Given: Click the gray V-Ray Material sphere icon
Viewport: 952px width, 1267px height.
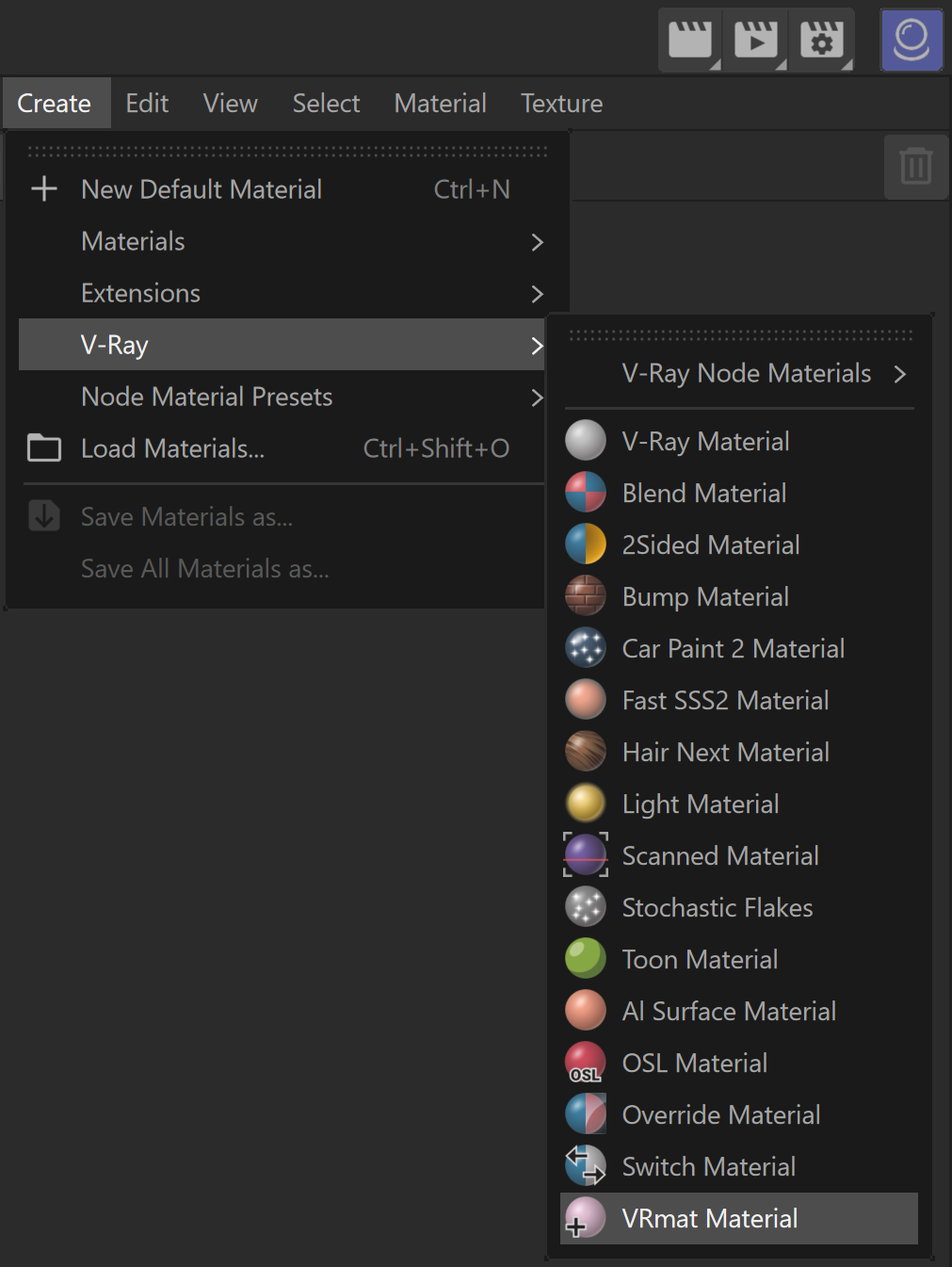Looking at the screenshot, I should pos(586,441).
